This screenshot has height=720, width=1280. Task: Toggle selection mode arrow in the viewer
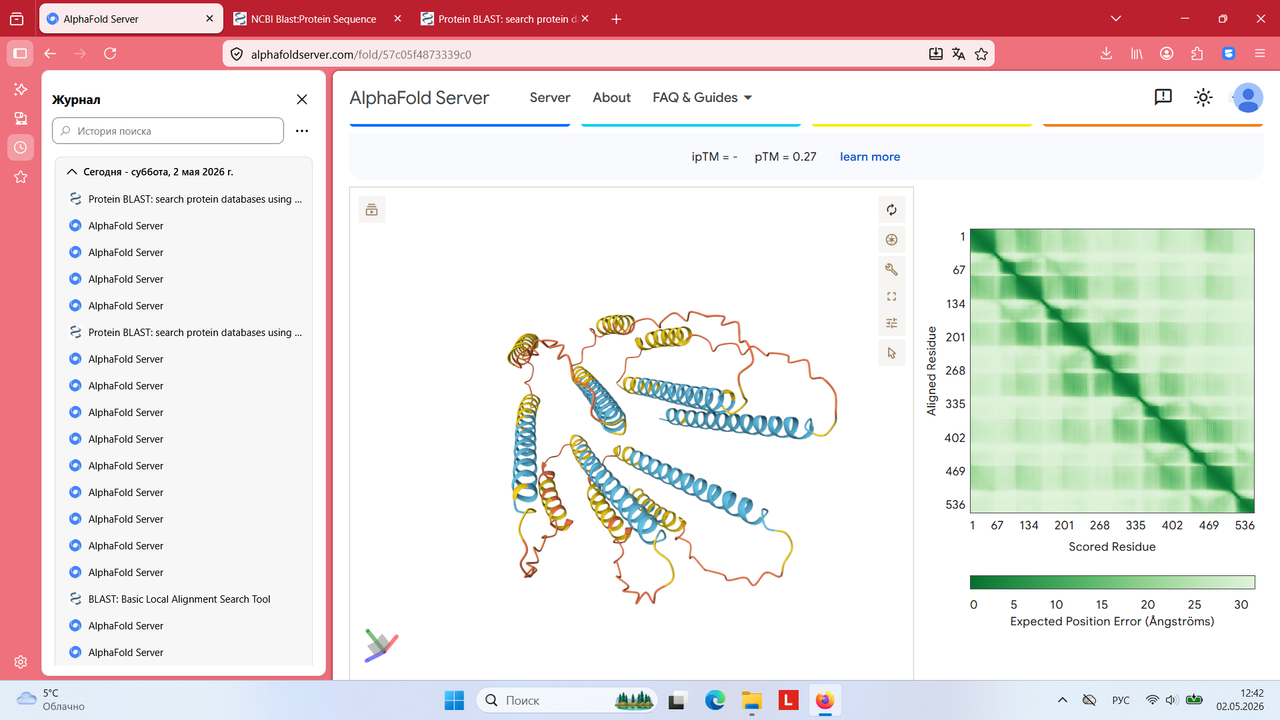point(892,353)
